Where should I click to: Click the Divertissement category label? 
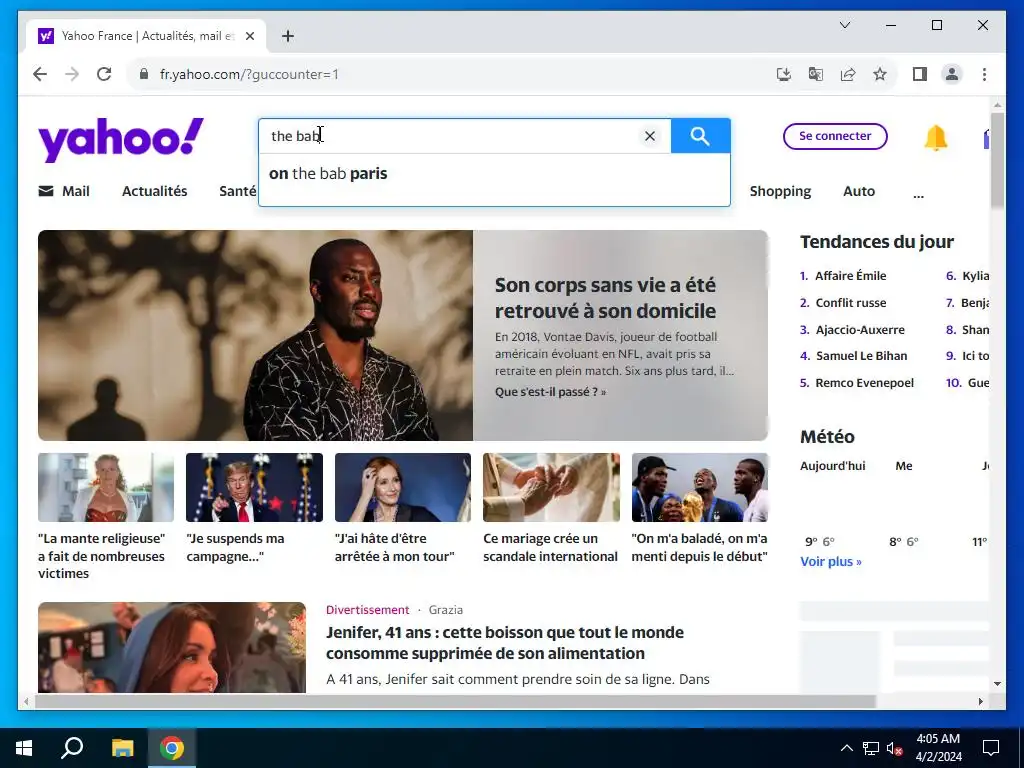pos(368,610)
